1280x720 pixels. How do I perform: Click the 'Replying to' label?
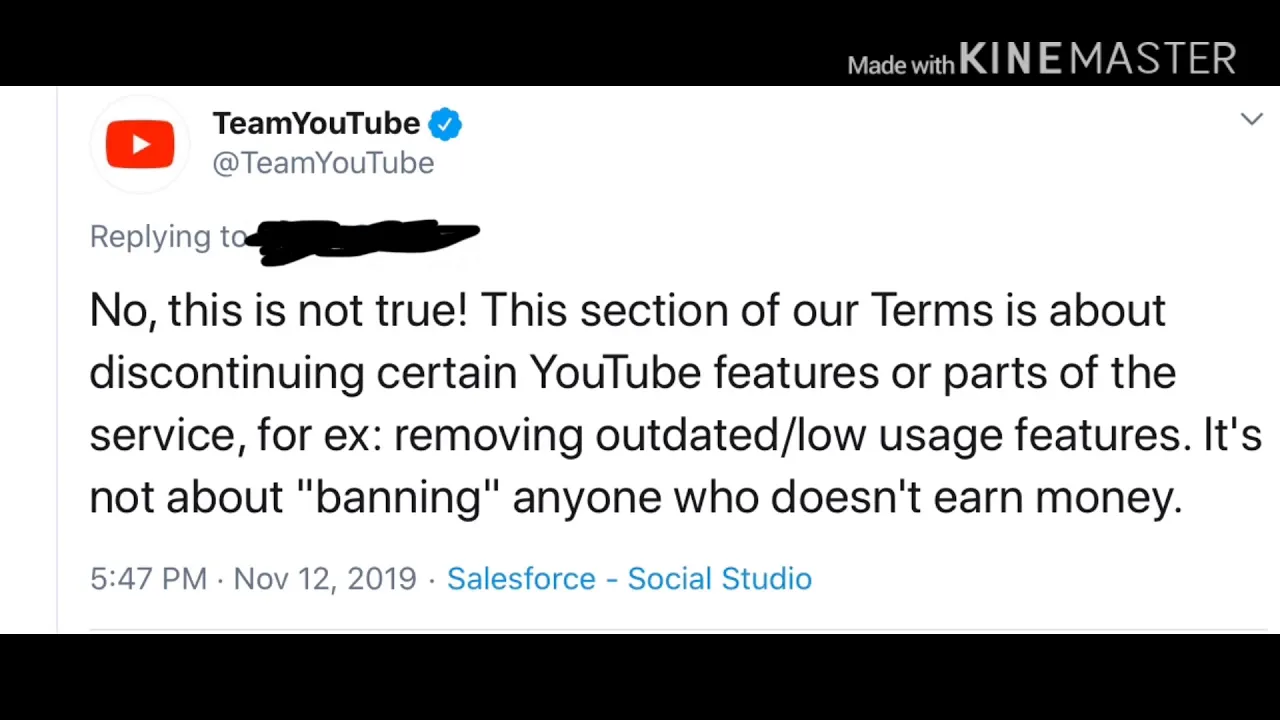tap(168, 237)
